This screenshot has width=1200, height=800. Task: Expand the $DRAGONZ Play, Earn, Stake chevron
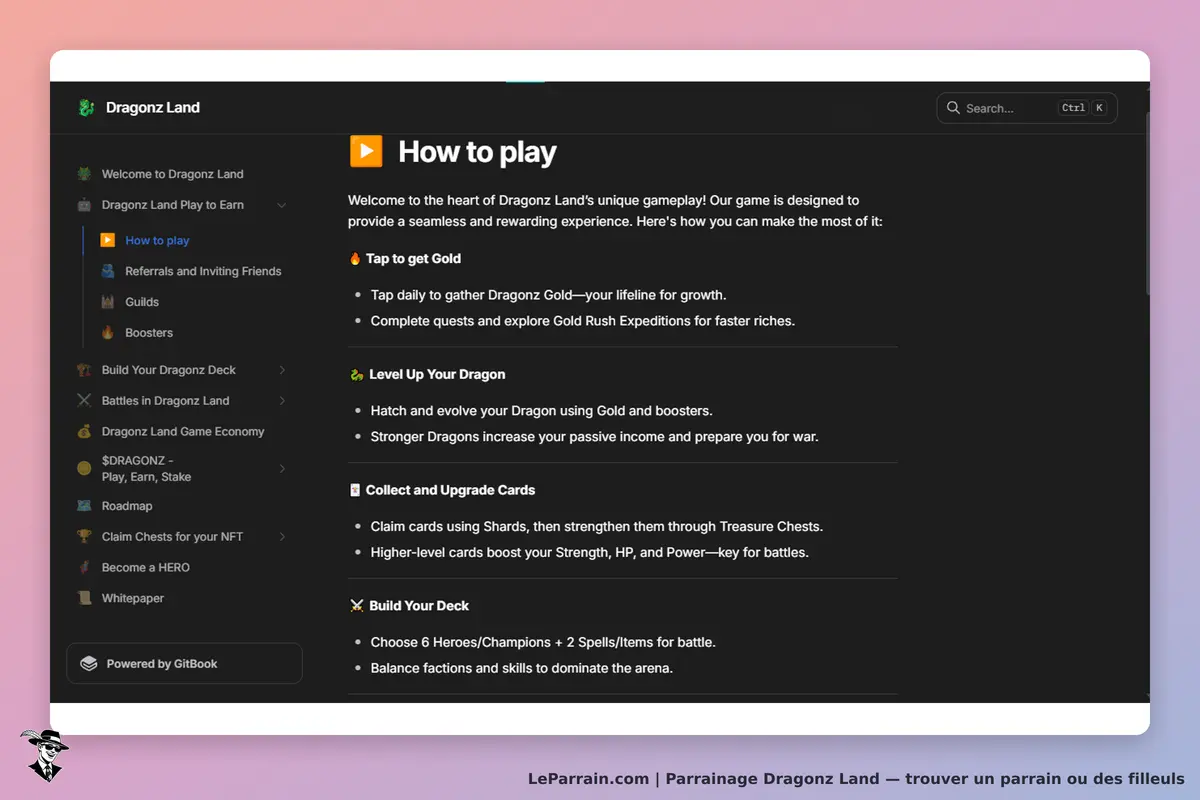pyautogui.click(x=282, y=468)
